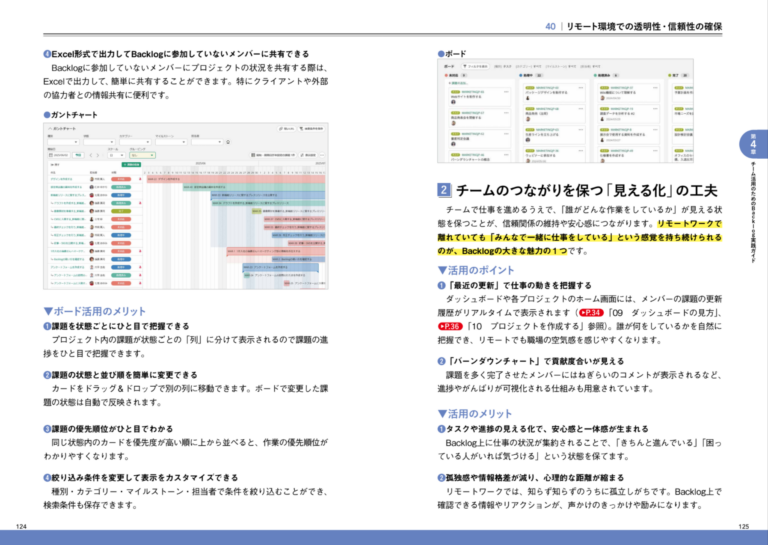Viewport: 768px width, 545px height.
Task: Click heading ❸課題の優先順位がひと目でわかる
Action: [x=108, y=429]
